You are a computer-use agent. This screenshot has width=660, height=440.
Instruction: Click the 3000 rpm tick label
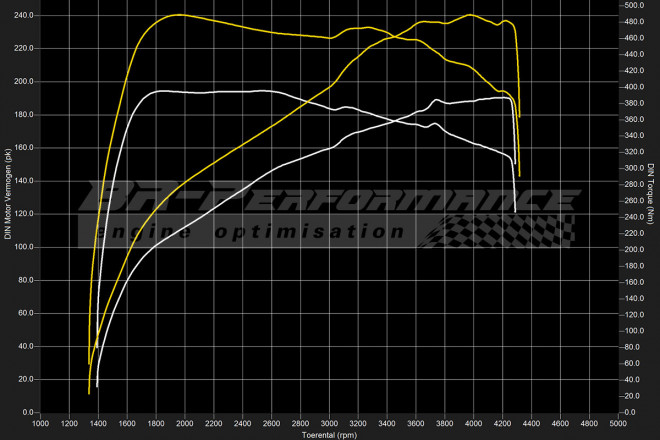[x=329, y=424]
